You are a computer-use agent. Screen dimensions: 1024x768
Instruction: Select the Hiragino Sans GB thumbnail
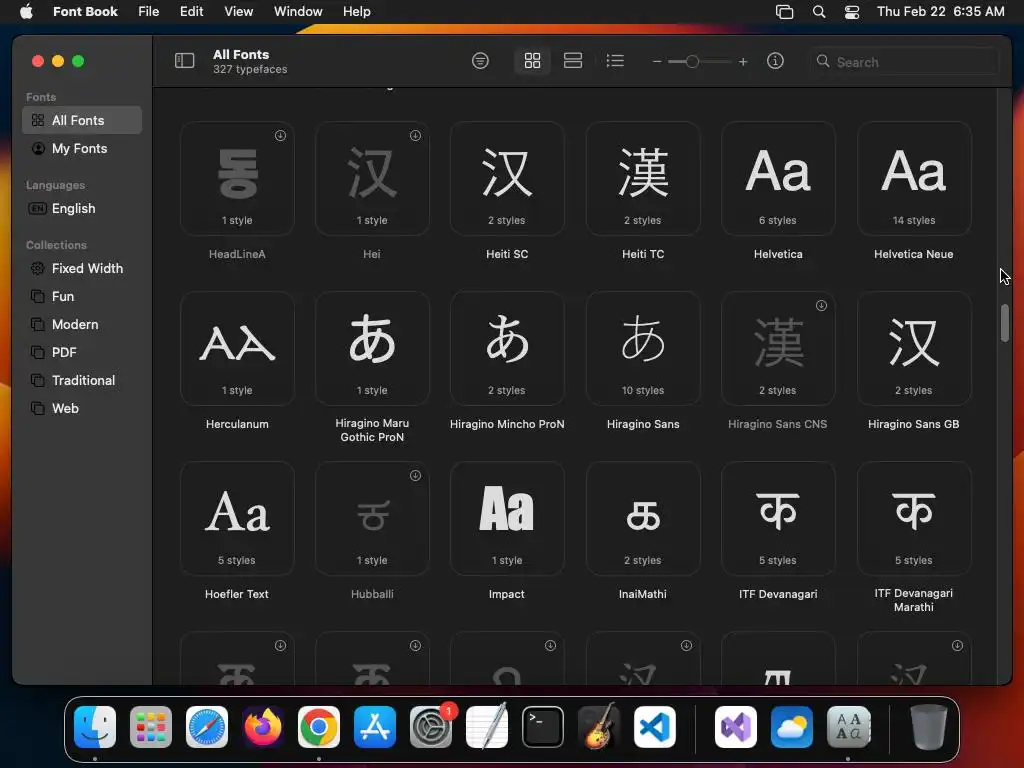914,348
